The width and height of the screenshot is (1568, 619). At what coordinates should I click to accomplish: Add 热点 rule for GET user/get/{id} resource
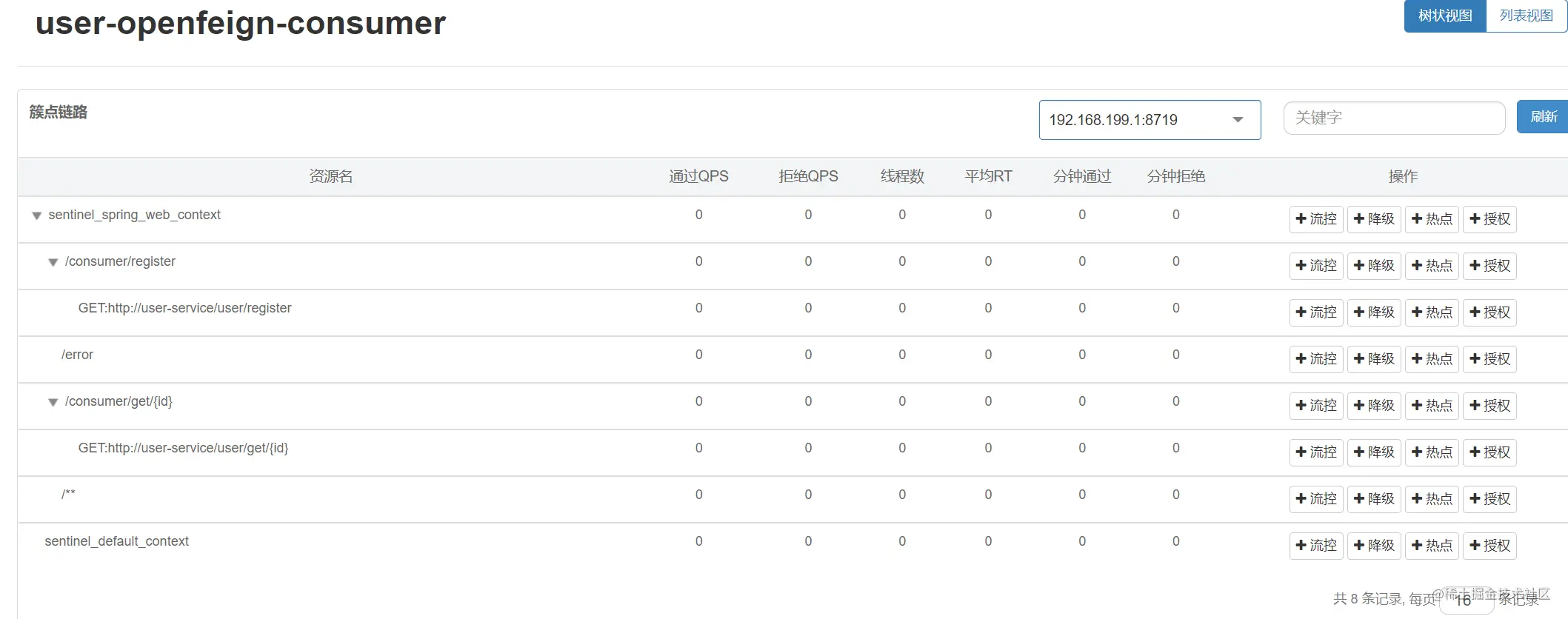pyautogui.click(x=1432, y=452)
